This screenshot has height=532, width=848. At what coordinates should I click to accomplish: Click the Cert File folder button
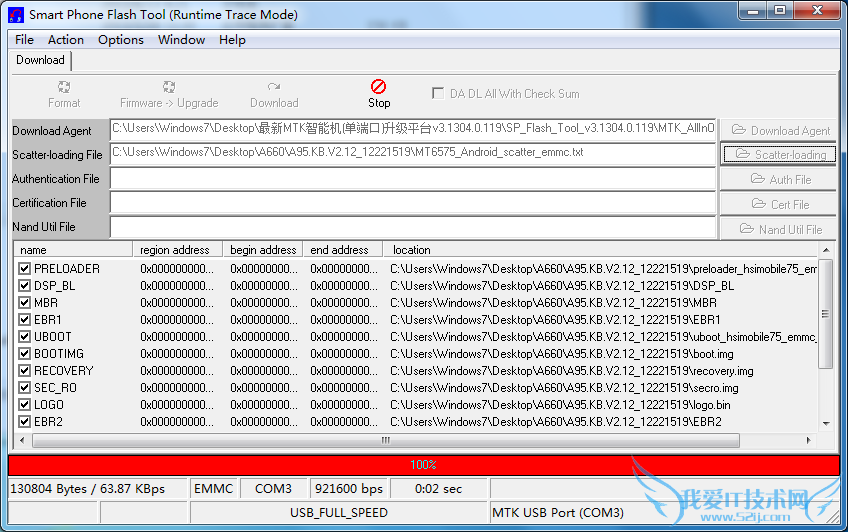point(779,204)
